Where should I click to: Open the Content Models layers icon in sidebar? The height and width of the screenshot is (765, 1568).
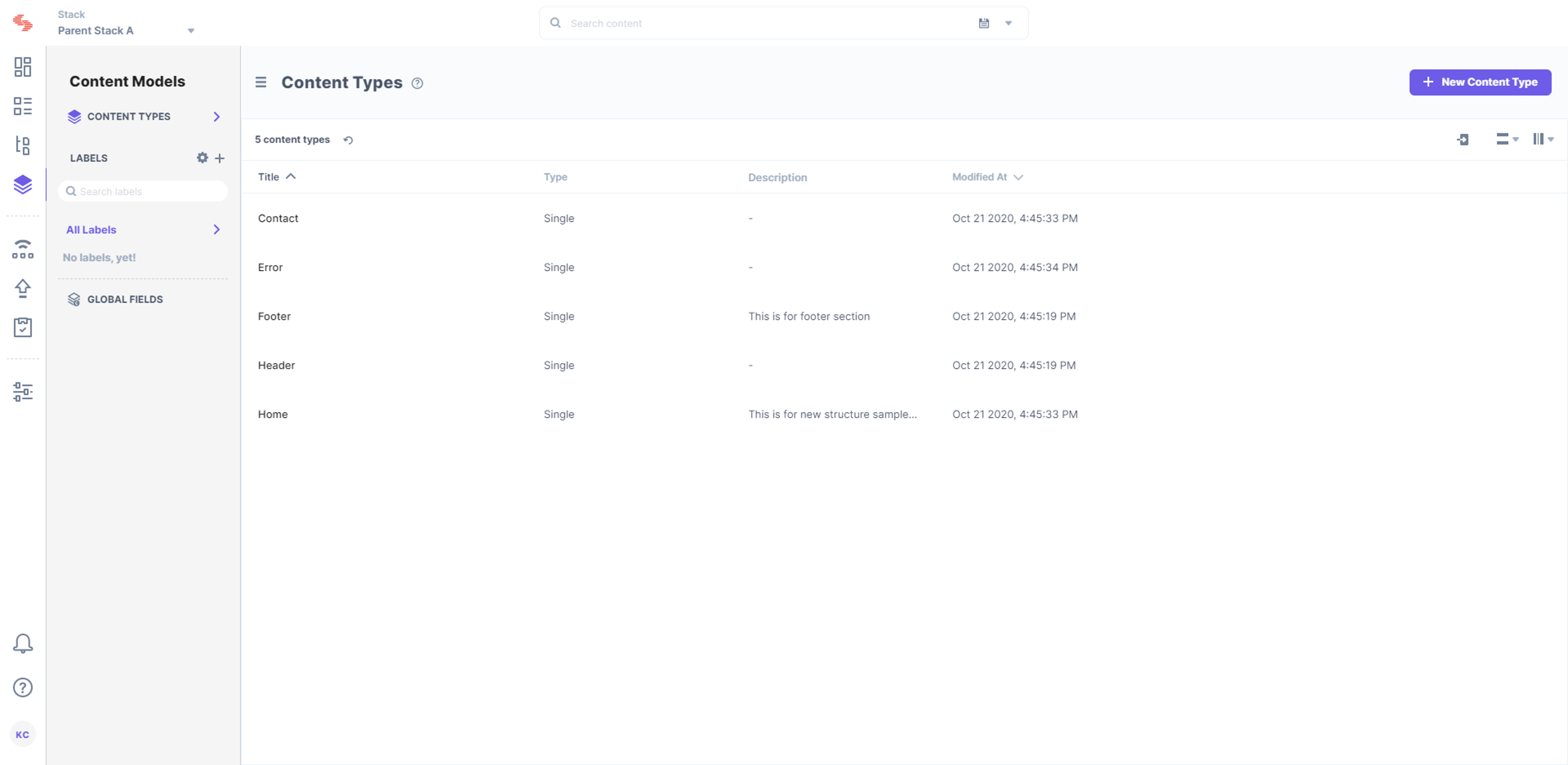[x=22, y=185]
